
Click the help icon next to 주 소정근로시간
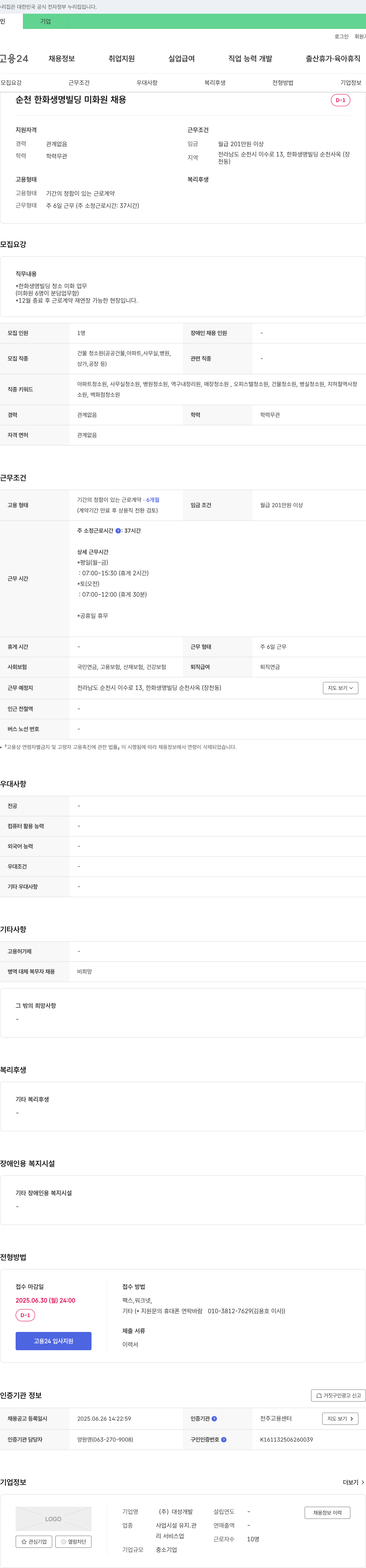pyautogui.click(x=118, y=531)
